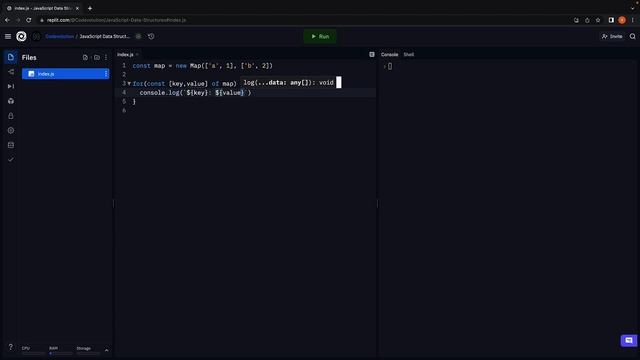Open the Packages sidebar icon
This screenshot has height=360, width=640.
(x=11, y=101)
